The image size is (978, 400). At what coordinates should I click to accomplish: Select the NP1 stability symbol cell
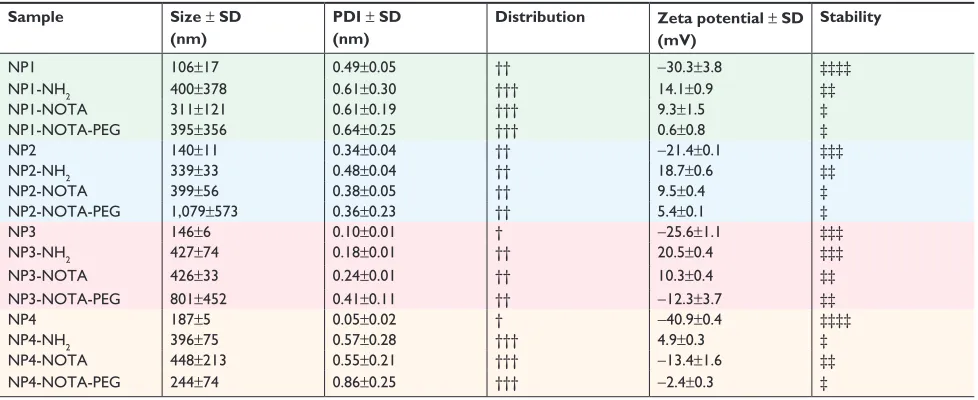point(835,69)
